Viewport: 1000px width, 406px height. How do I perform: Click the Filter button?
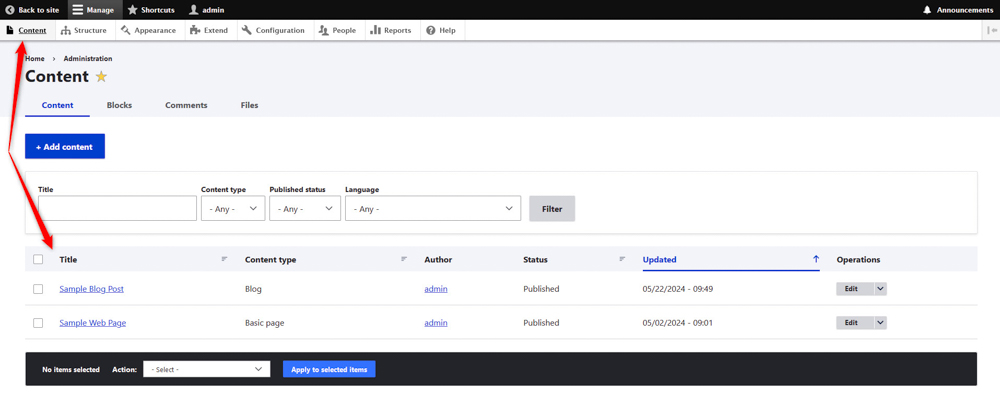[x=552, y=208]
